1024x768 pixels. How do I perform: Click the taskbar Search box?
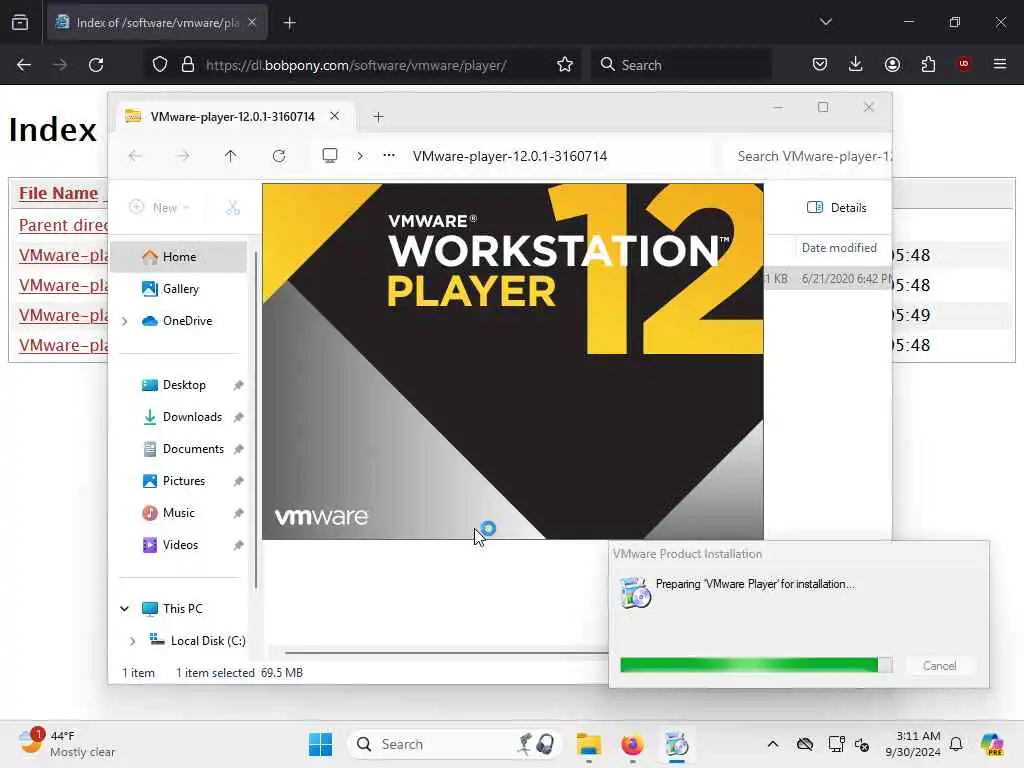click(x=455, y=744)
